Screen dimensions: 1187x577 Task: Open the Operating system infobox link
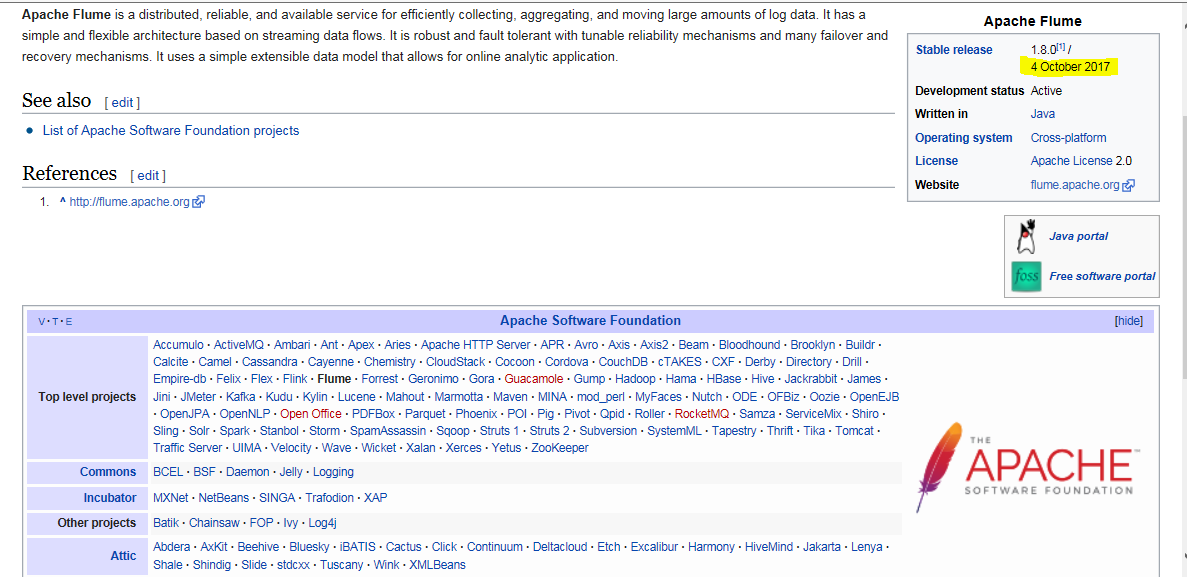(x=964, y=138)
